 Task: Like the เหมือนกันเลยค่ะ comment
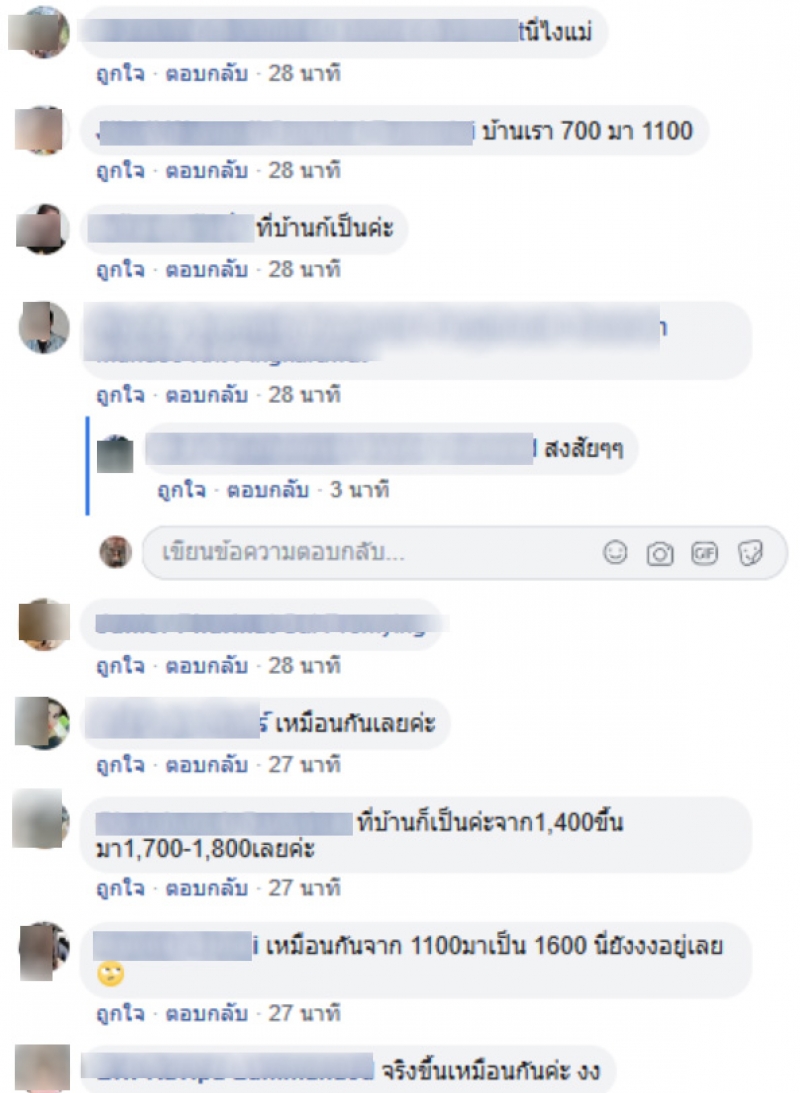120,765
